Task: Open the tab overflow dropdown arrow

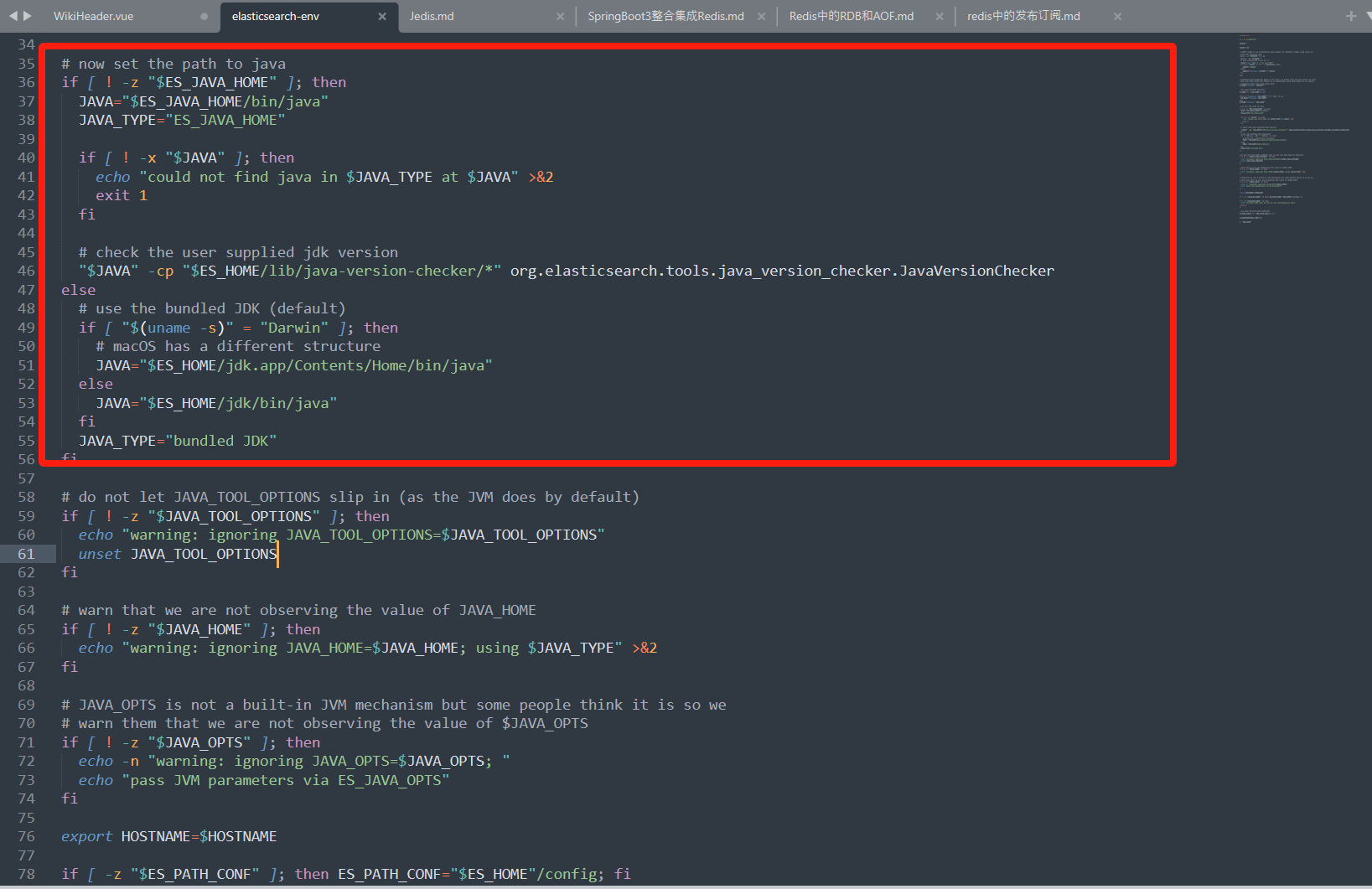Action: tap(1368, 16)
